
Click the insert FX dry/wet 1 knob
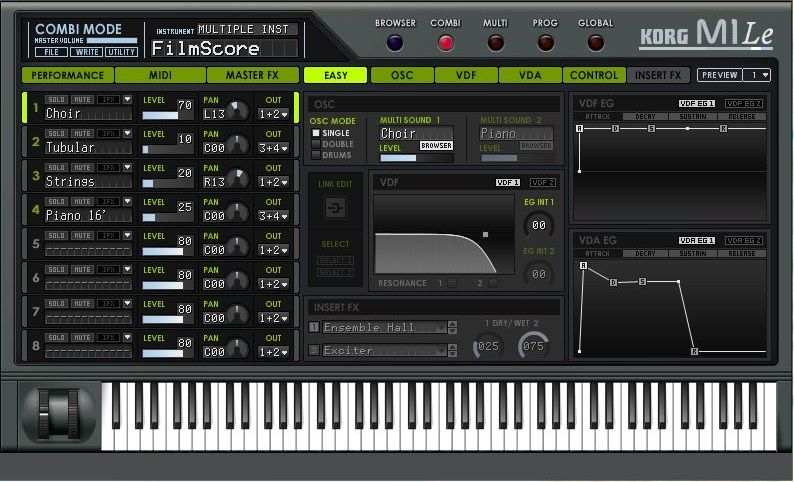click(x=488, y=346)
